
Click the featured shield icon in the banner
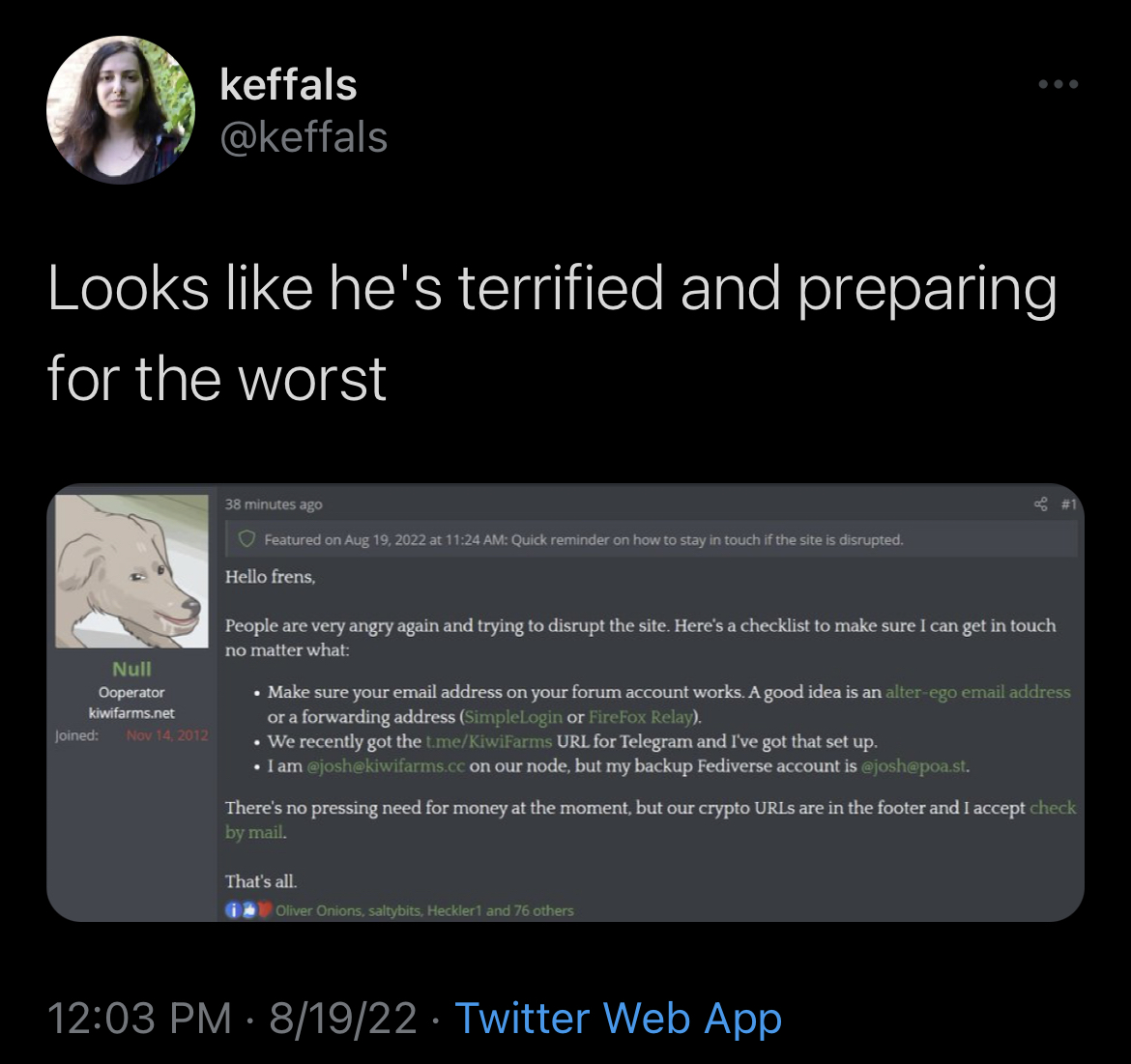click(246, 539)
